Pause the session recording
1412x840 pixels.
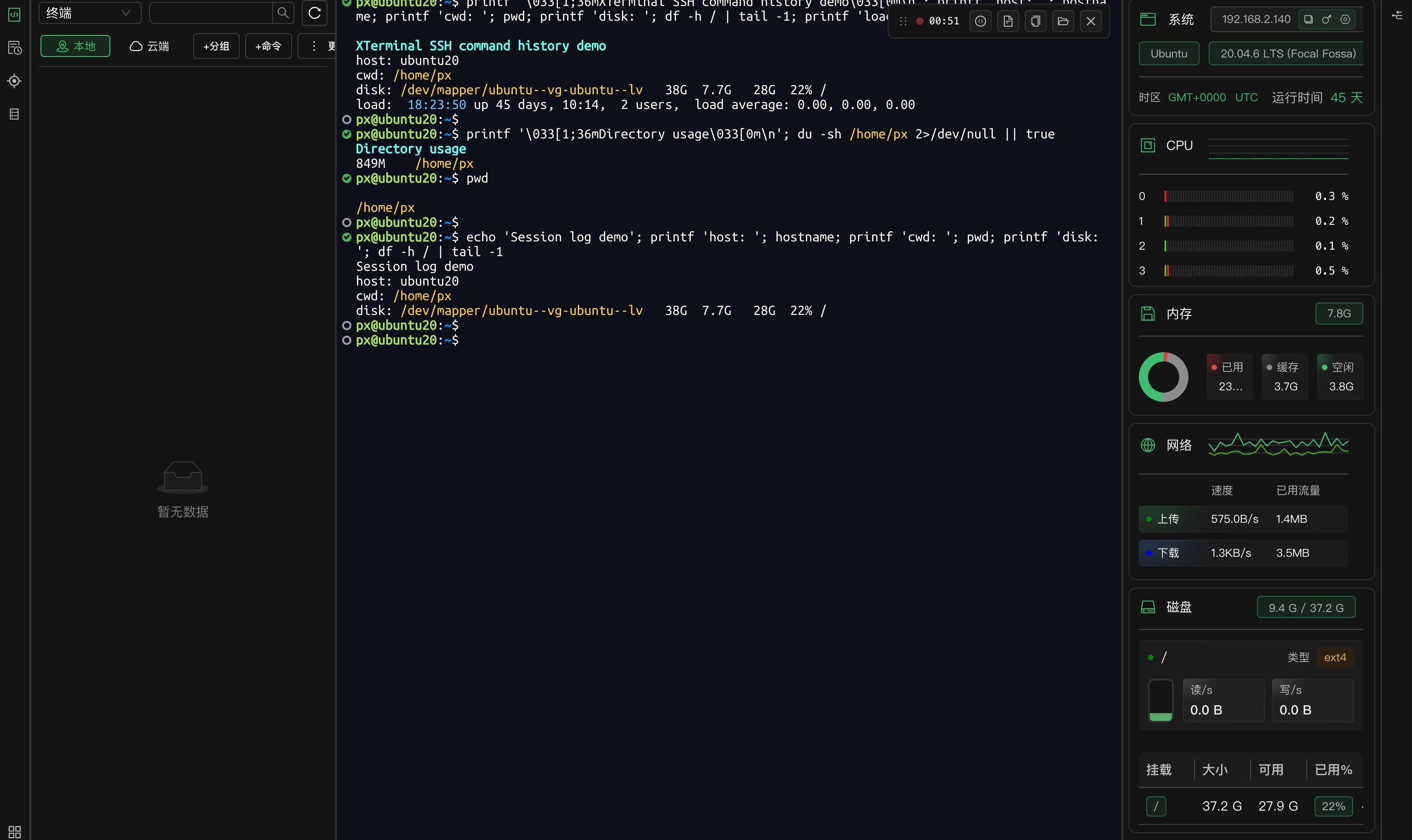[980, 21]
